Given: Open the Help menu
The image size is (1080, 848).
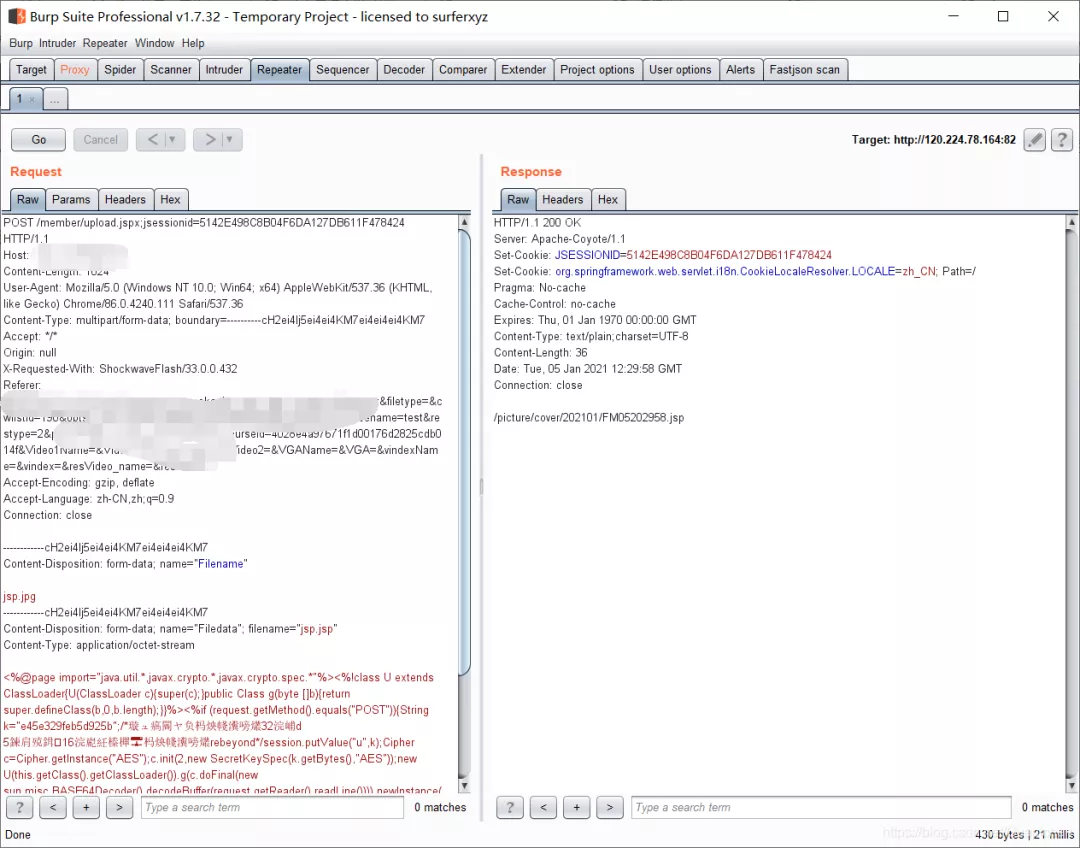Looking at the screenshot, I should pyautogui.click(x=193, y=43).
